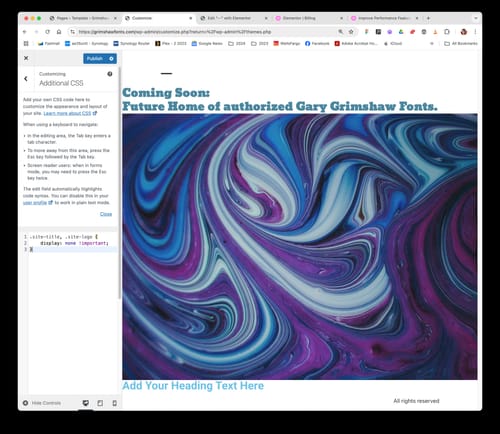This screenshot has height=434, width=500.
Task: Bookmark this page with the star
Action: [351, 32]
